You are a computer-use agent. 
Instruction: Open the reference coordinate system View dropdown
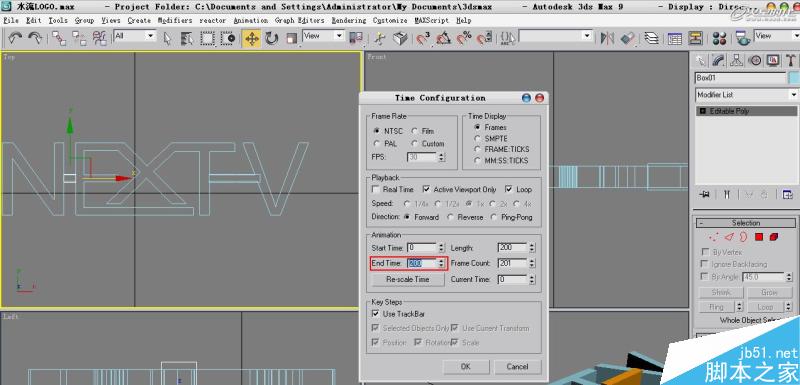click(323, 36)
